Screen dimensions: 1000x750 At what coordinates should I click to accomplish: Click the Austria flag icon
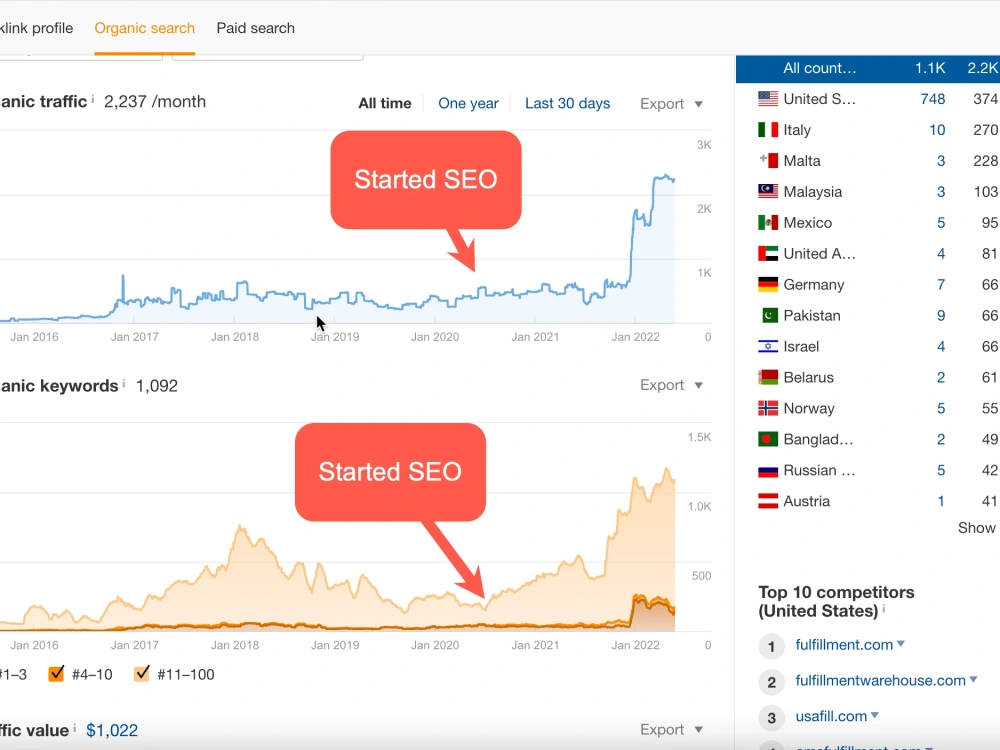768,501
